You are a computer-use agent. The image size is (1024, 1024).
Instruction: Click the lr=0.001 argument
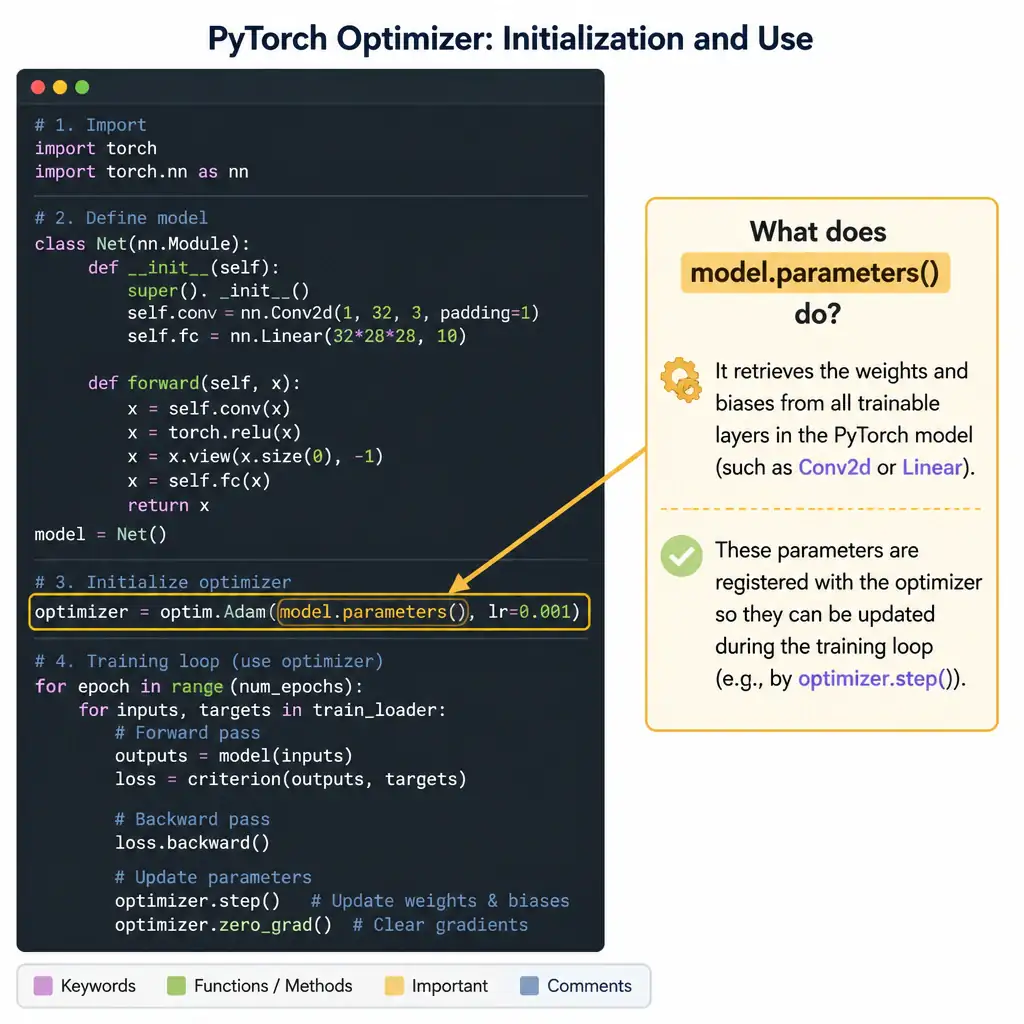coord(530,612)
